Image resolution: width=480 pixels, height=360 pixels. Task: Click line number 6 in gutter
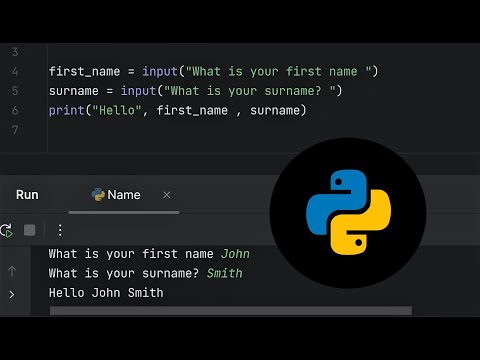[x=15, y=110]
